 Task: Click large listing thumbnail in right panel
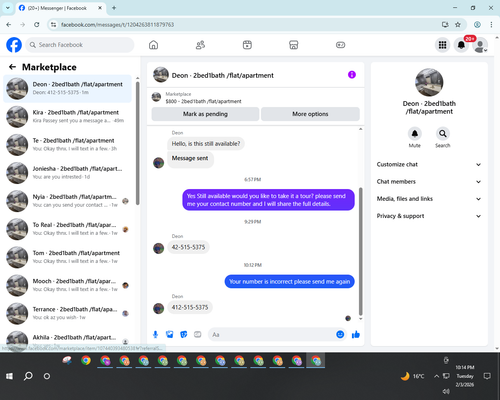[x=429, y=82]
